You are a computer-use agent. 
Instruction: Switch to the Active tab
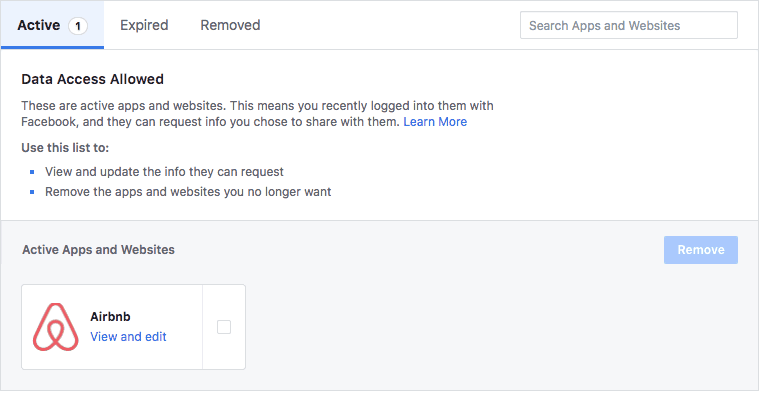52,25
